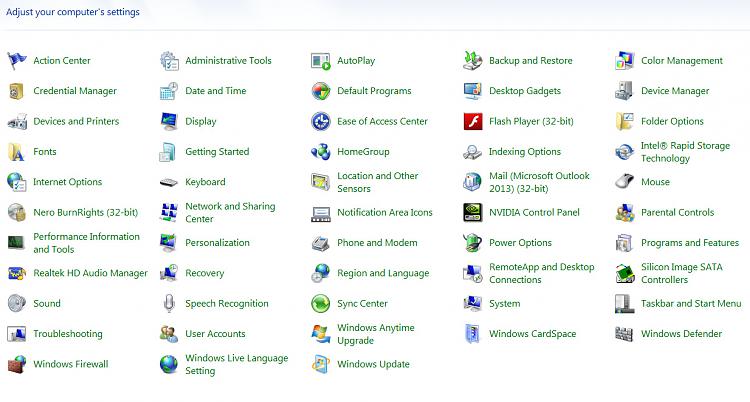Click the Troubleshooting link
The height and width of the screenshot is (402, 750).
(x=67, y=334)
